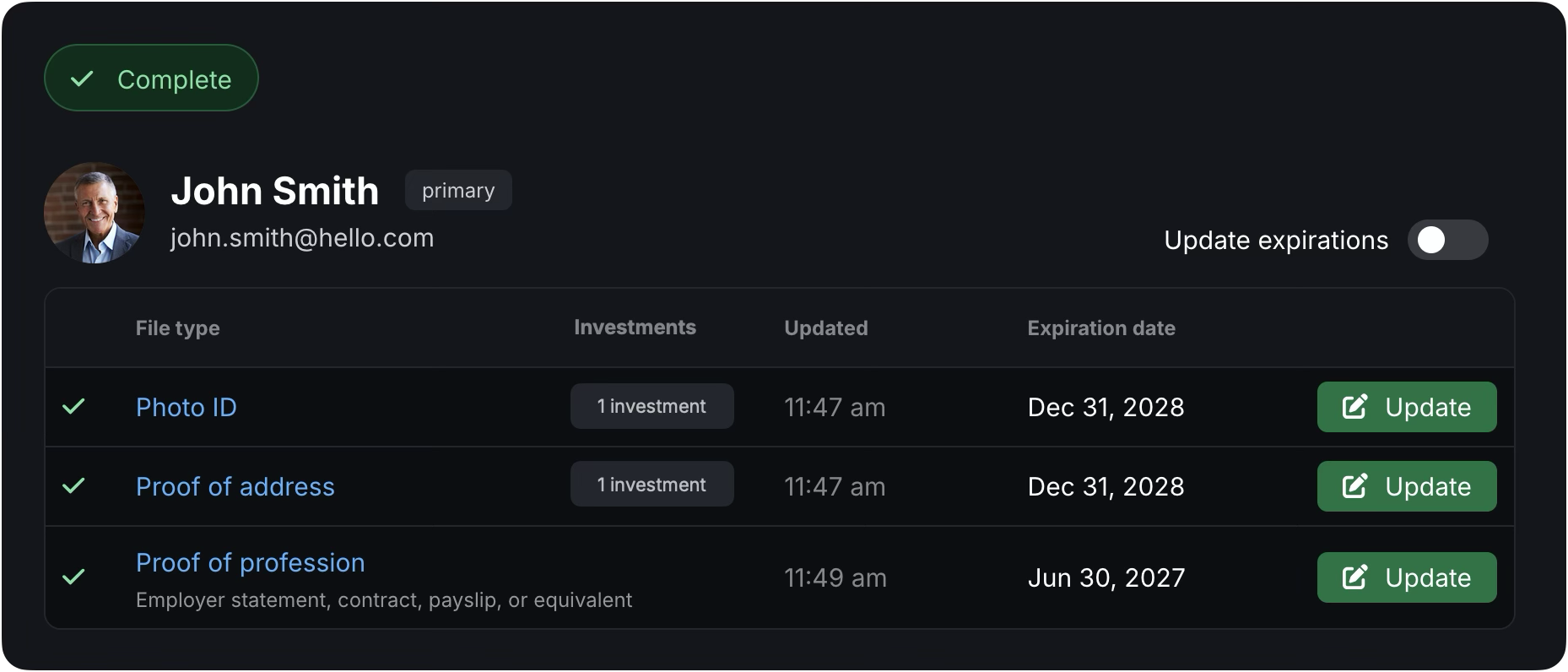Screen dimensions: 1568x672
Task: Click the primary tag next to John Smith
Action: [458, 191]
